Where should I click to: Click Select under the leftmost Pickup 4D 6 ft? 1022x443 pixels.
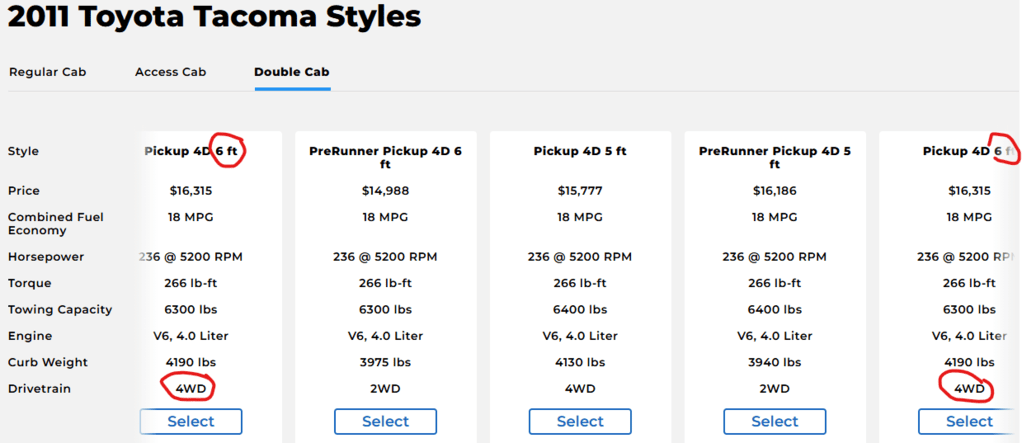[191, 422]
